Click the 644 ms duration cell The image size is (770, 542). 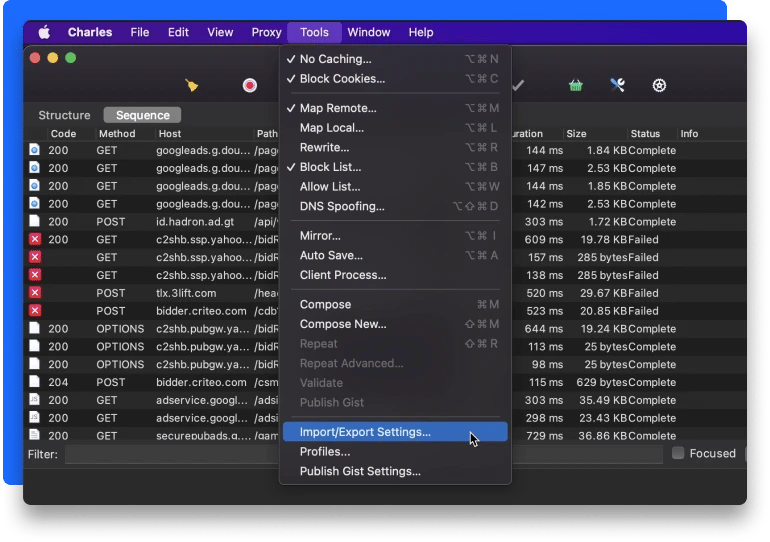tap(543, 328)
